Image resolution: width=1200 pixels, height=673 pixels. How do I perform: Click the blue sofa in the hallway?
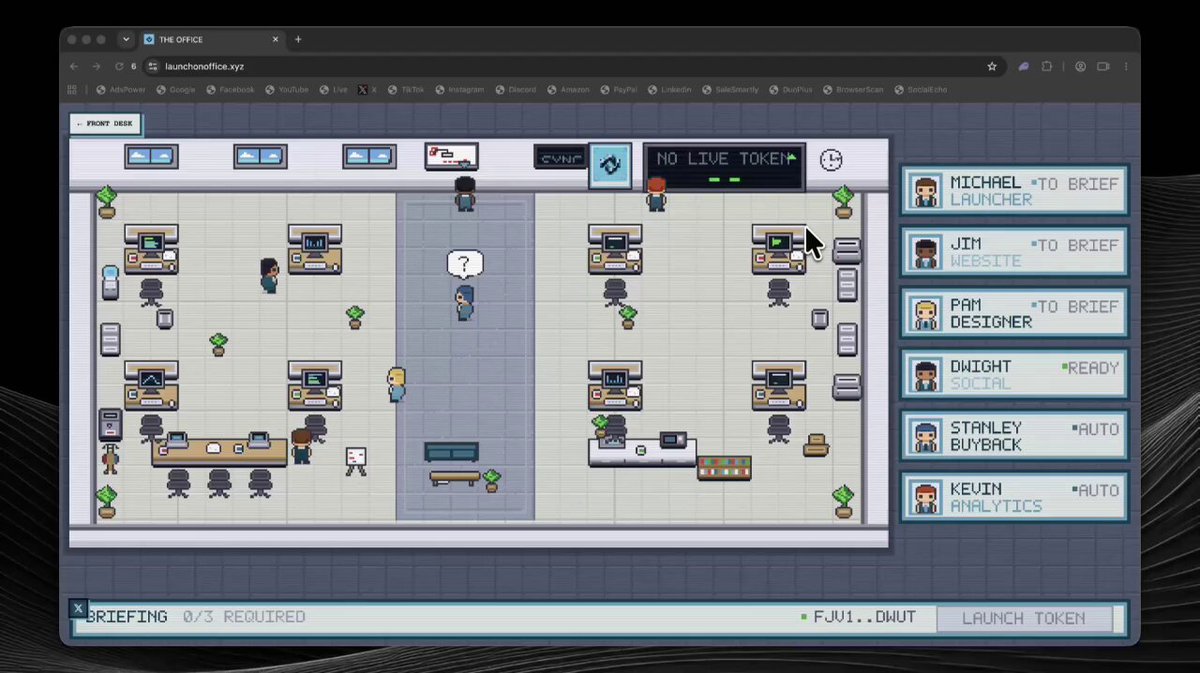(x=451, y=452)
